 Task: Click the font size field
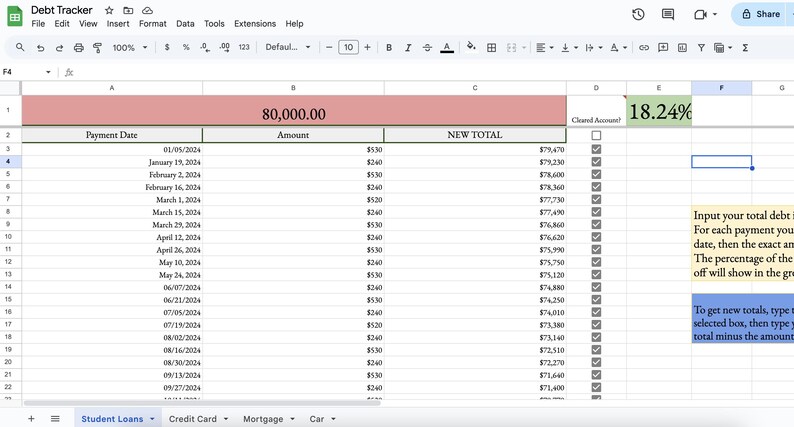point(348,47)
